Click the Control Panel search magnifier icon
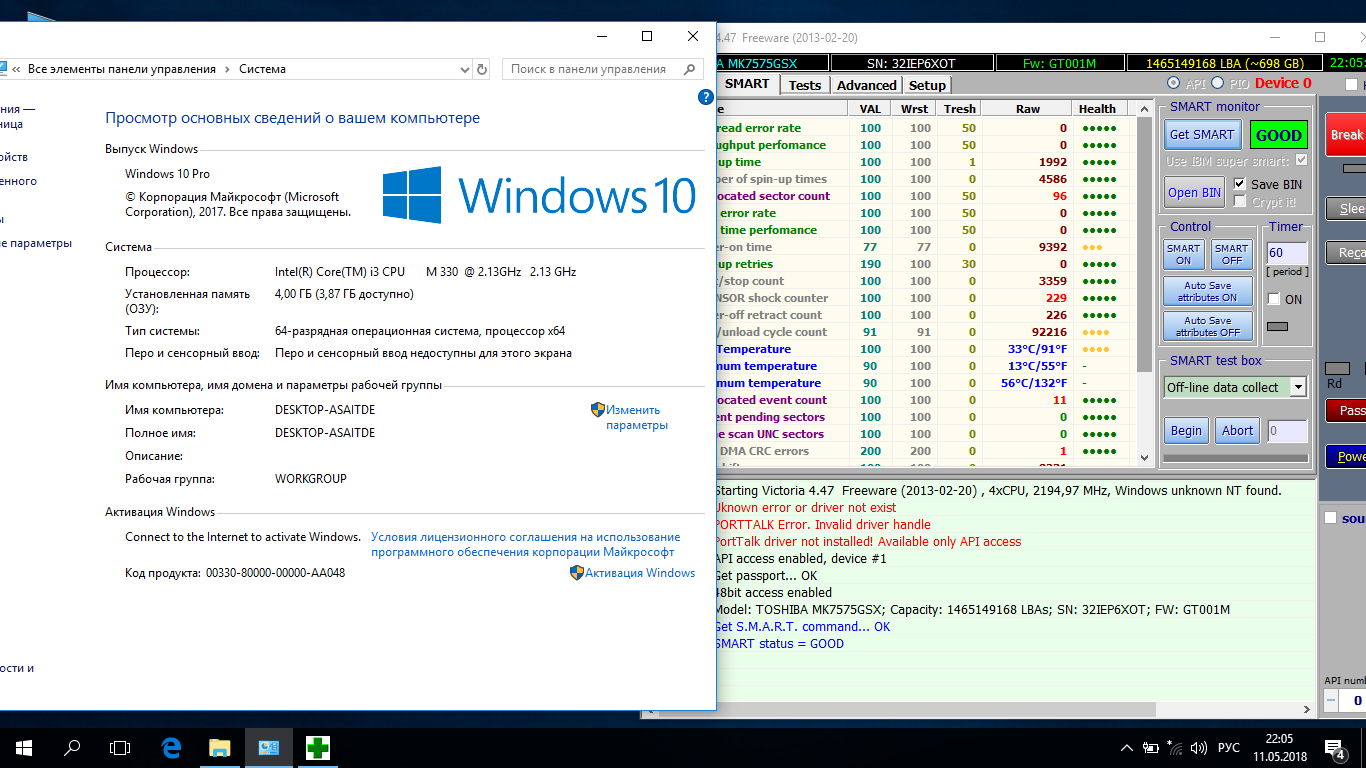 689,69
